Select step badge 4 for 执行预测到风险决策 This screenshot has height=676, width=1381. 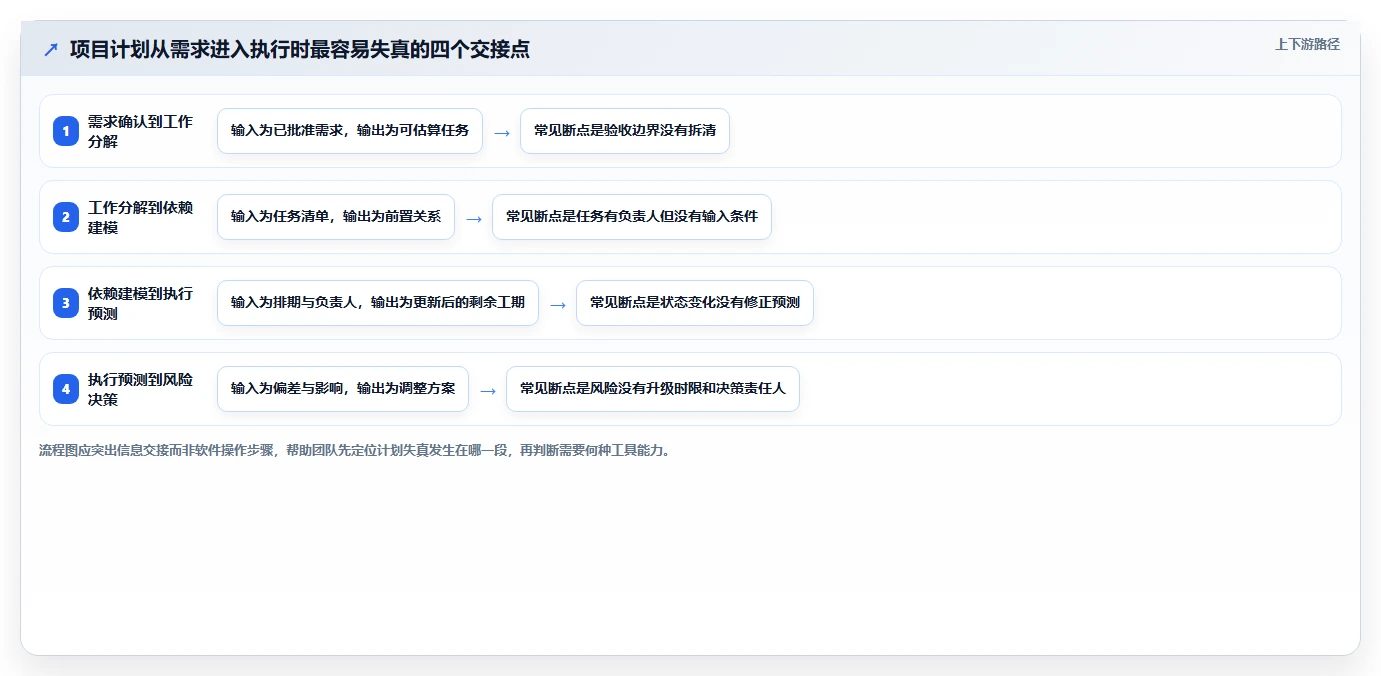click(66, 389)
